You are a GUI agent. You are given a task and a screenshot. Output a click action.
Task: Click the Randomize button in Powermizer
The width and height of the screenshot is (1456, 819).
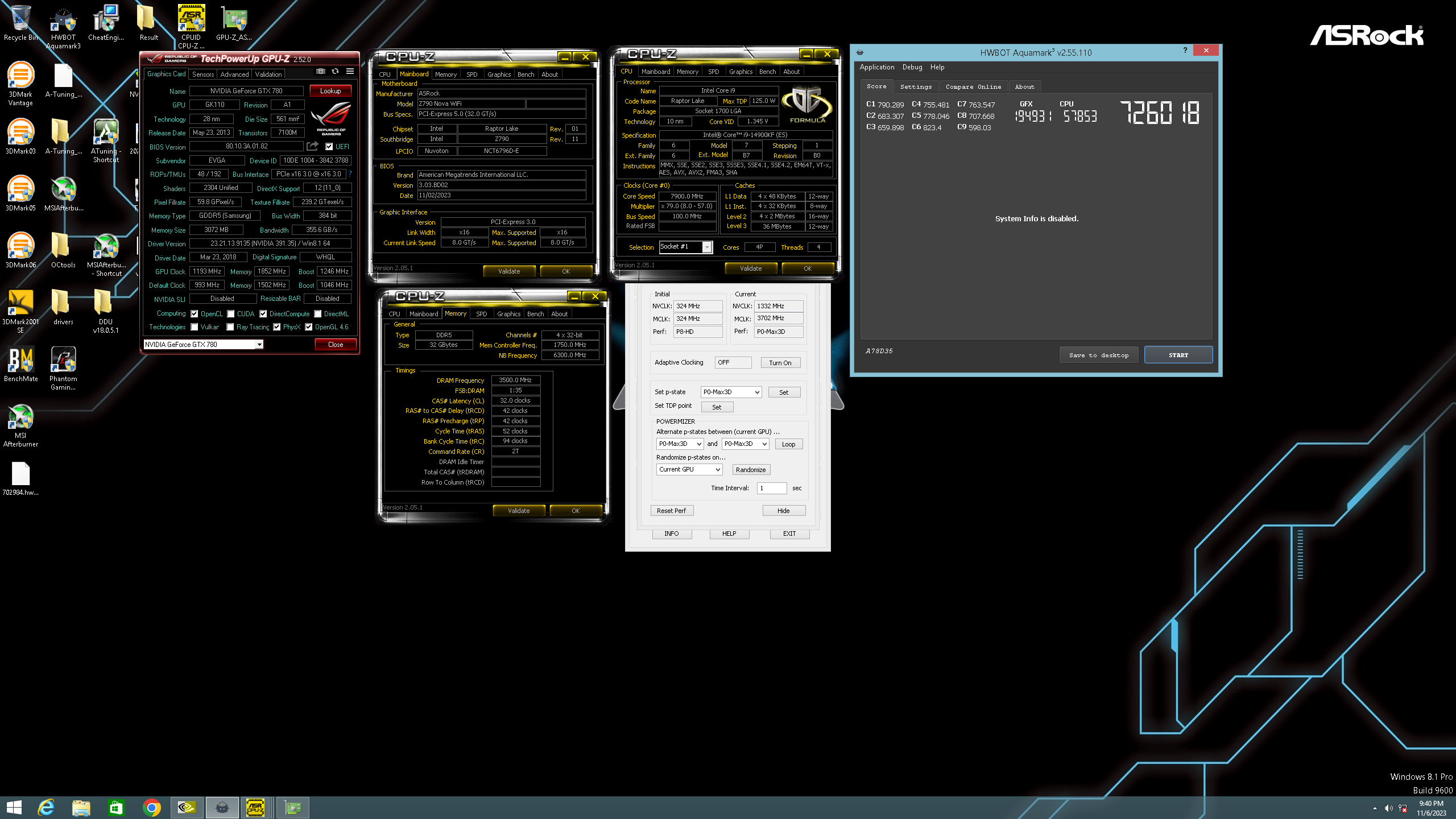(x=751, y=469)
